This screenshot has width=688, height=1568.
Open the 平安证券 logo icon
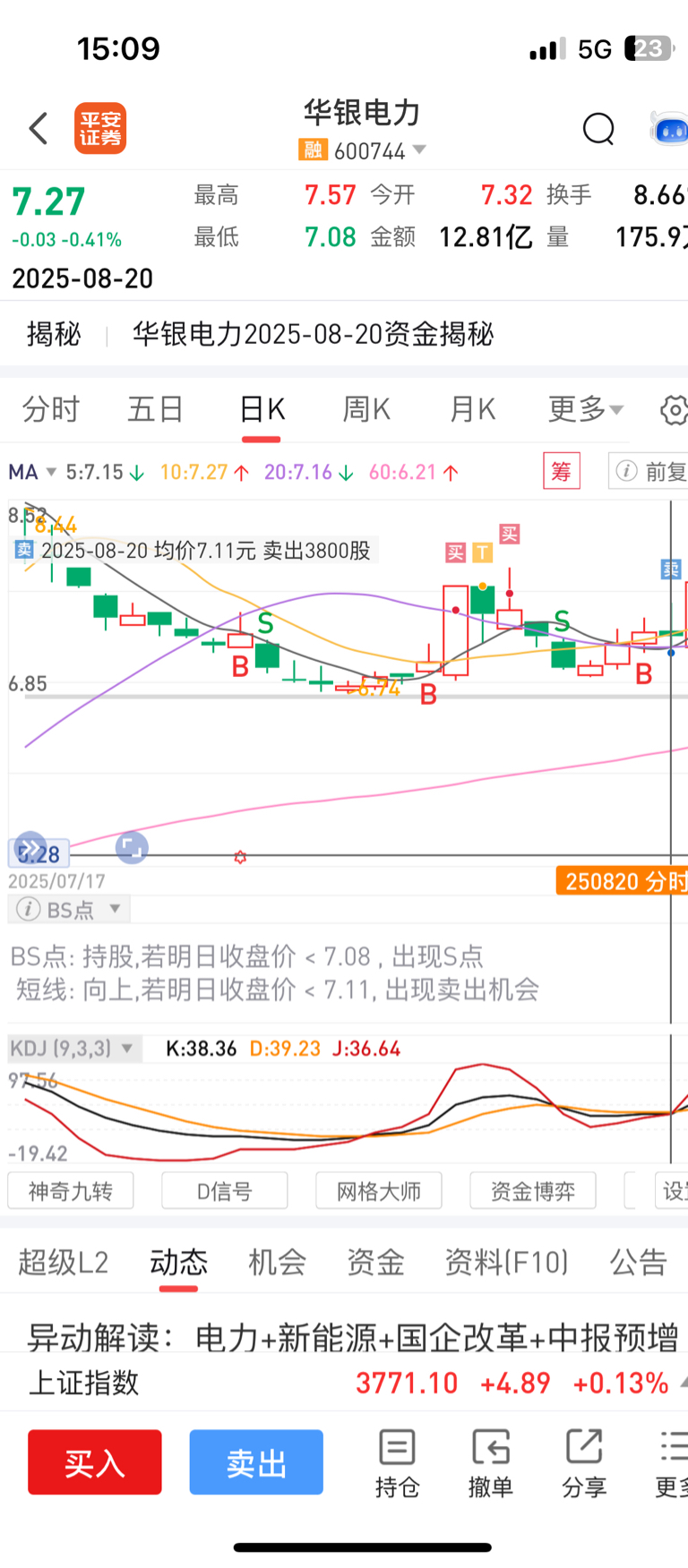coord(100,128)
